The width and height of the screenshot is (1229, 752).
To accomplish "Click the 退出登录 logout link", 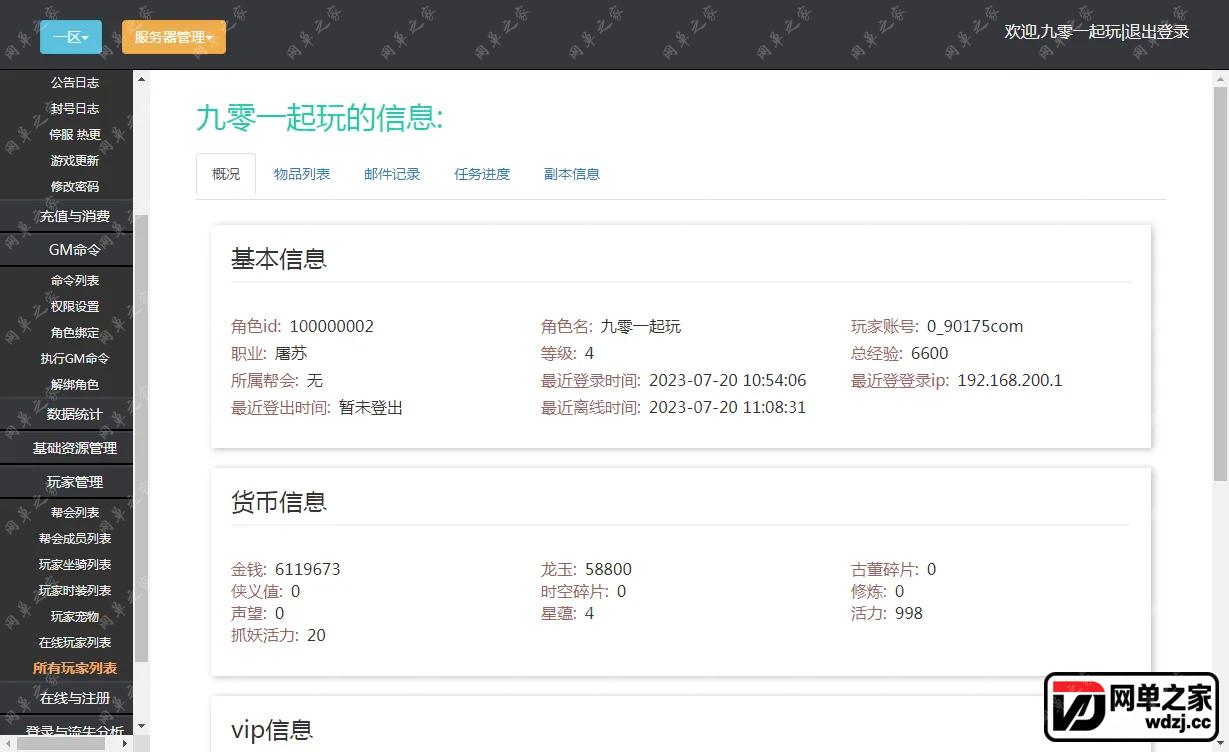I will (x=1158, y=32).
